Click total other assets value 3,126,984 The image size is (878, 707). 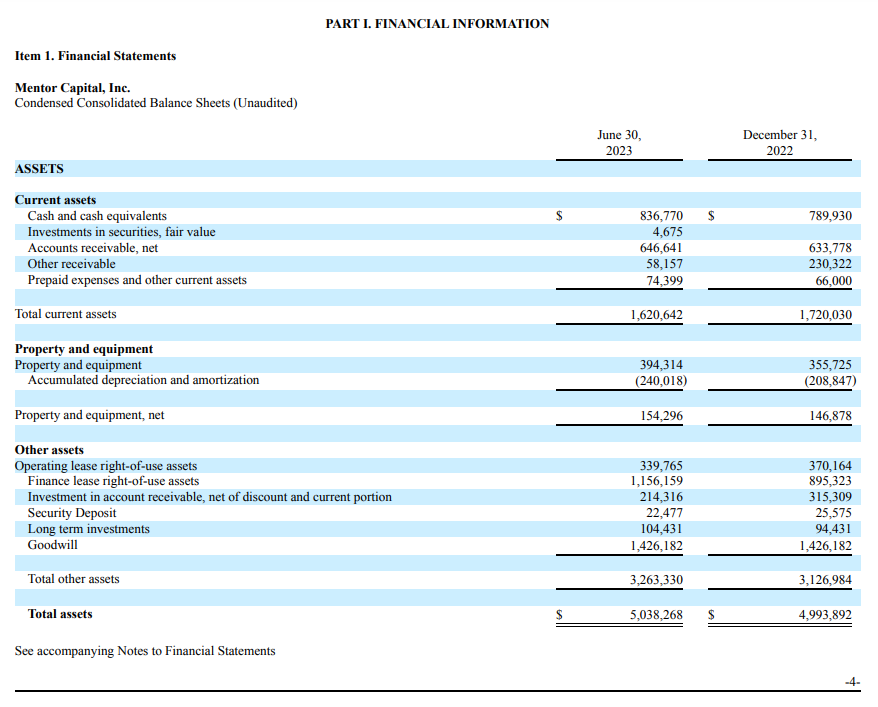[x=825, y=580]
